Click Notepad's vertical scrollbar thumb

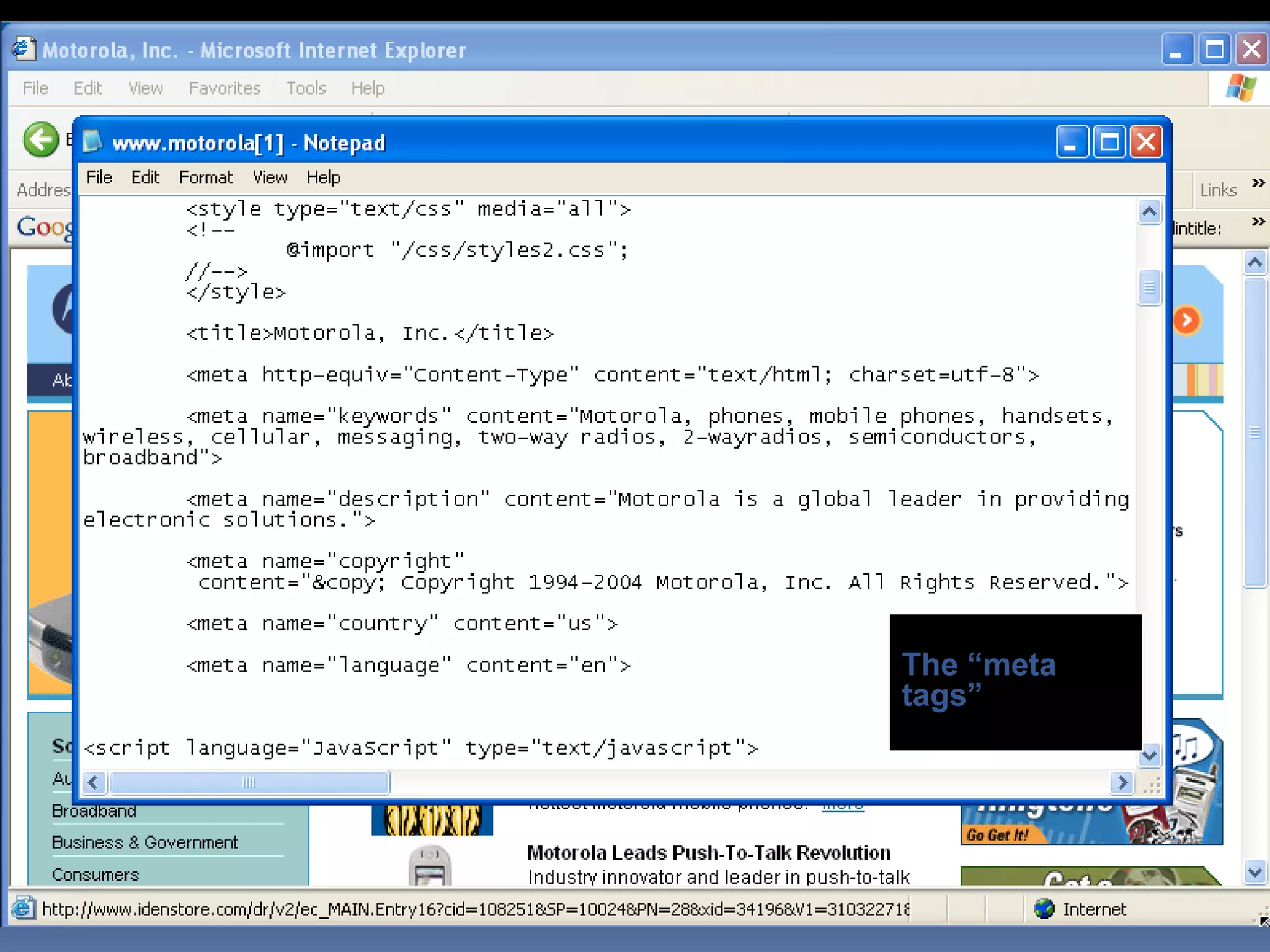tap(1149, 288)
